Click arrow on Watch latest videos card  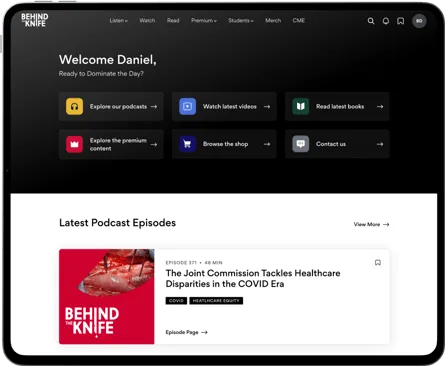click(x=267, y=107)
